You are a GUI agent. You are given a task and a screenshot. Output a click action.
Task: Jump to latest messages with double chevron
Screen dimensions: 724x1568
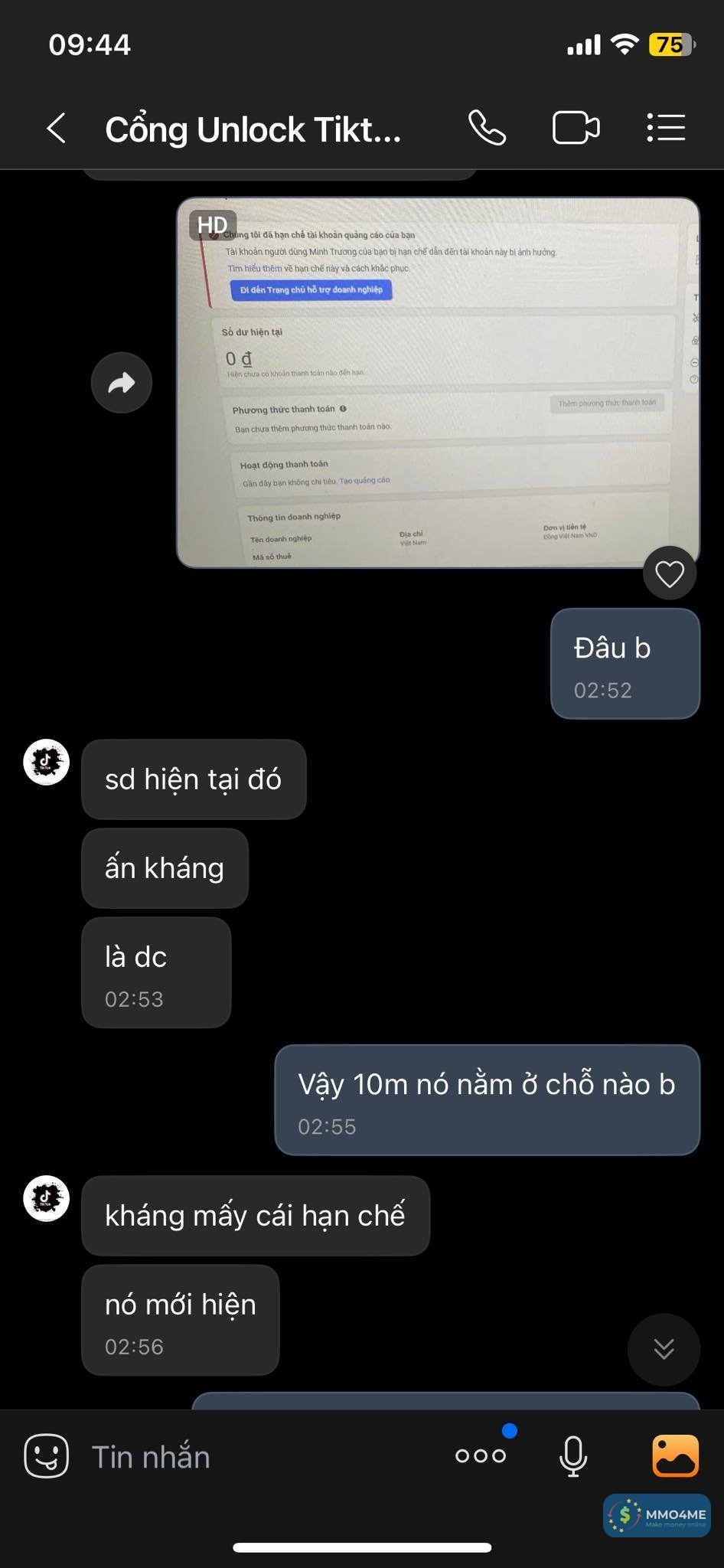tap(664, 1349)
